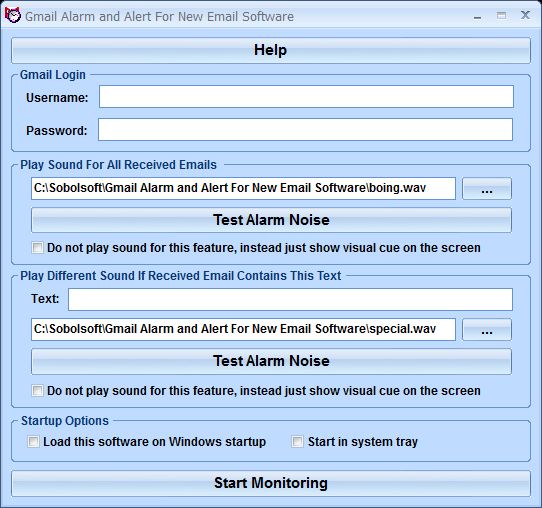Close the Gmail Alarm window
542x508 pixels.
525,15
